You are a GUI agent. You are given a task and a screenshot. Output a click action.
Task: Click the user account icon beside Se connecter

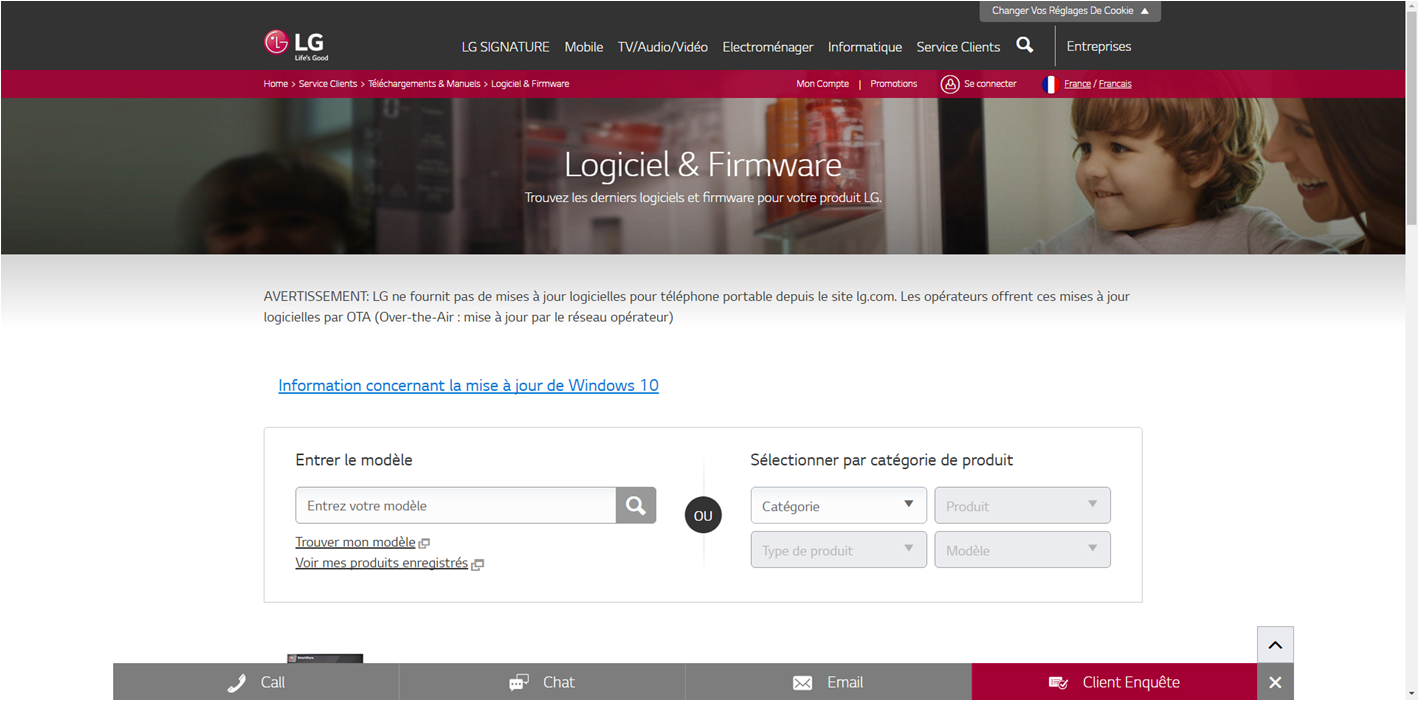click(x=950, y=84)
